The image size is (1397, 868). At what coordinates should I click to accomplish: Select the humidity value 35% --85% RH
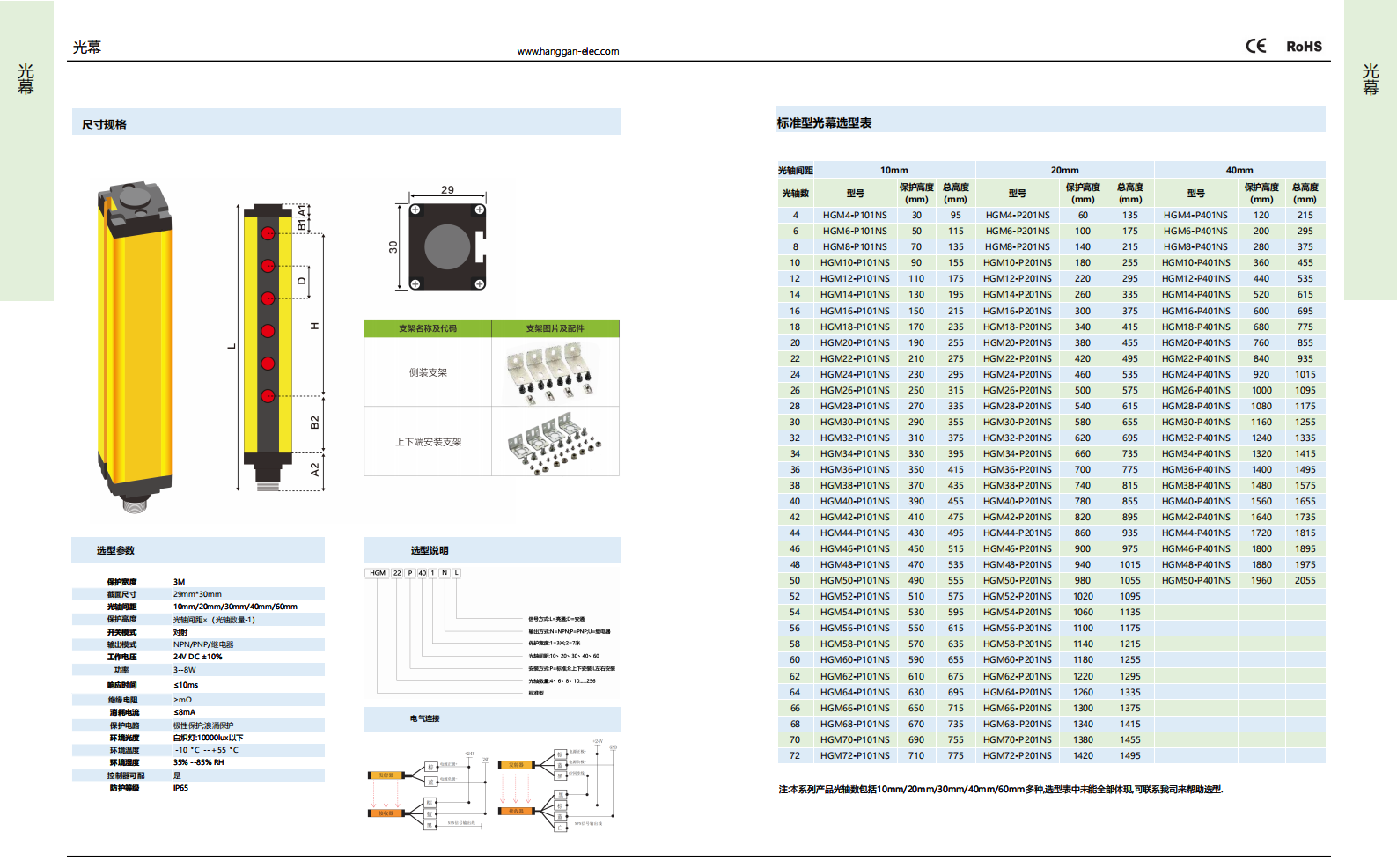[198, 762]
